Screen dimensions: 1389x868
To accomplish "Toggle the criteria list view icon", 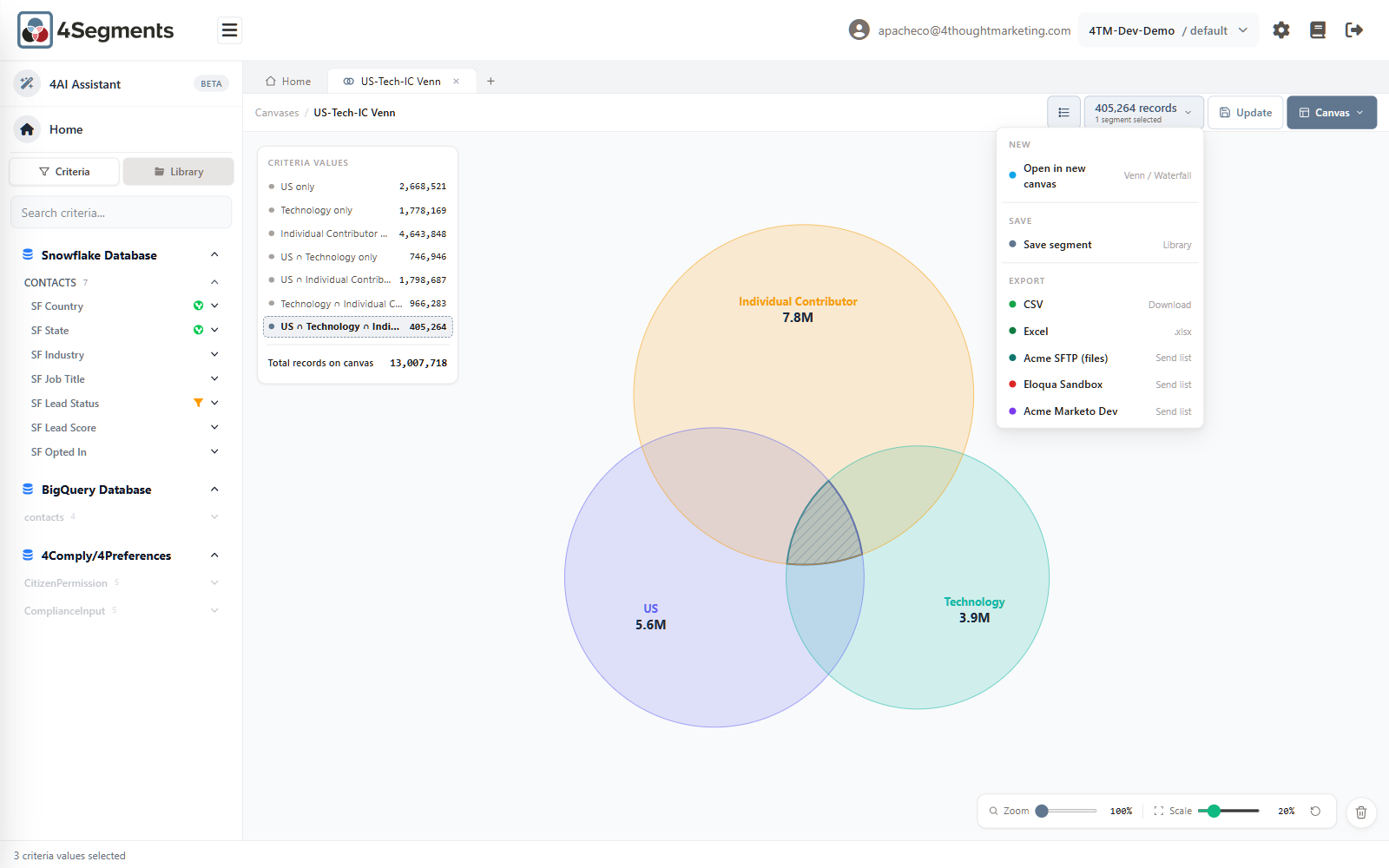I will coord(1063,113).
